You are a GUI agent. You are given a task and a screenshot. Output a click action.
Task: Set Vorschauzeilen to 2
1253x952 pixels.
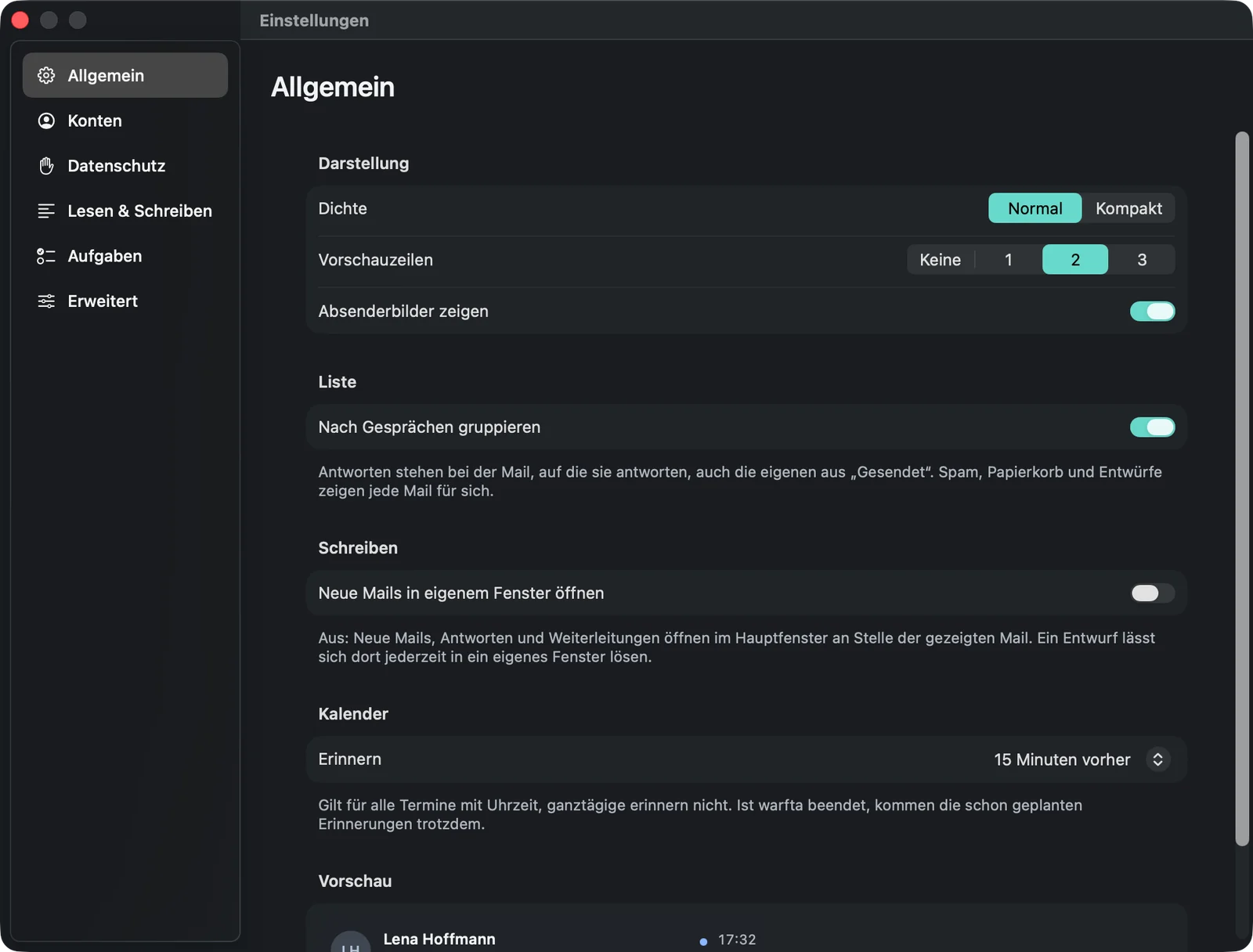pos(1075,260)
